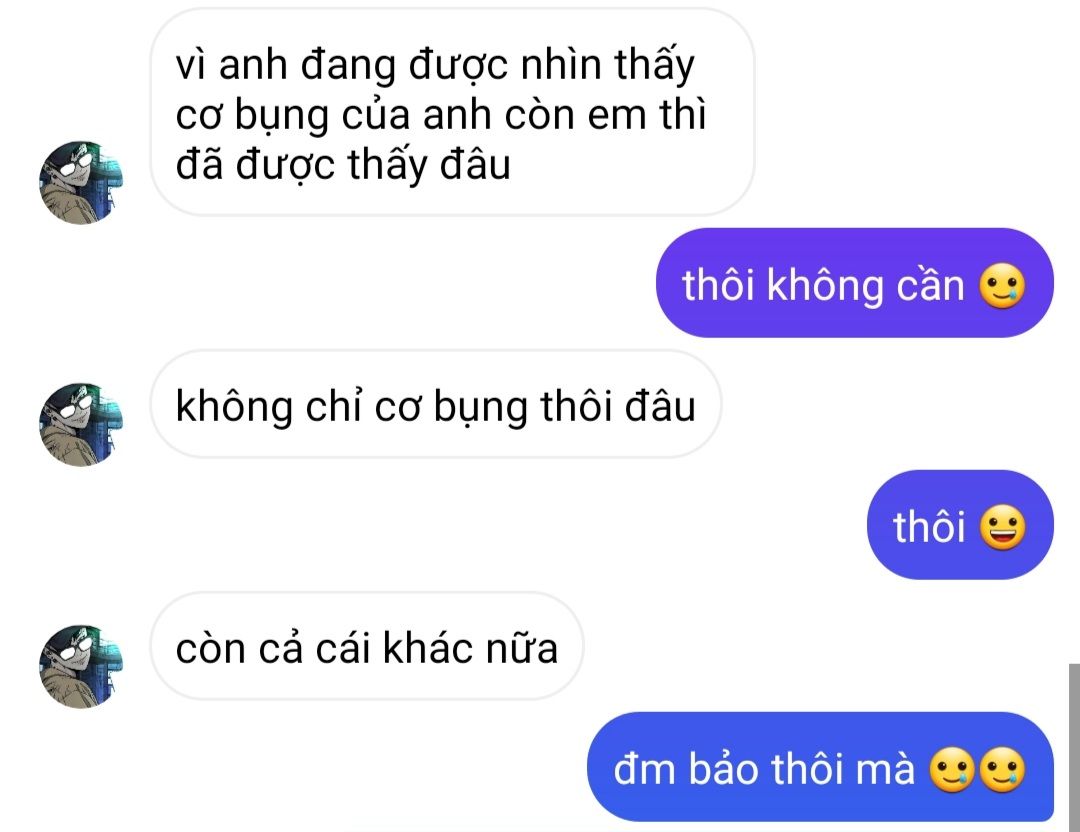The image size is (1080, 832).
Task: Tap the last emoji in 'đm bảo thôi mà' bubble
Action: click(1002, 769)
